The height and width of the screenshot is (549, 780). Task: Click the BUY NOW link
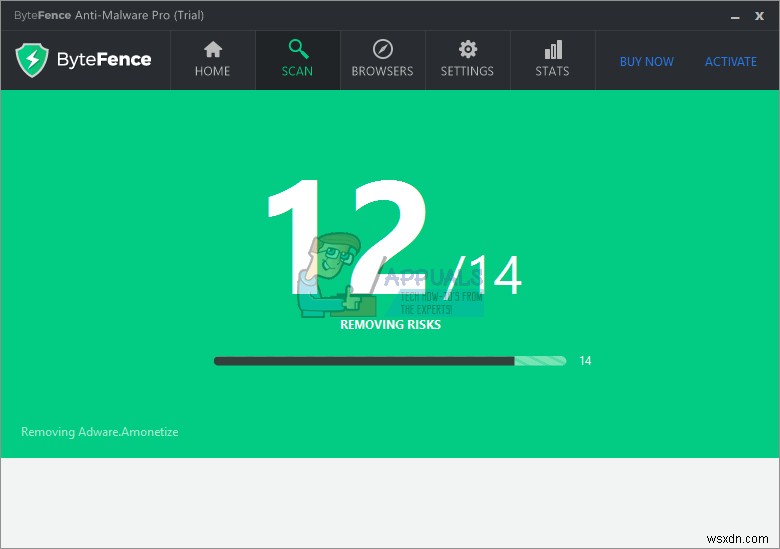tap(647, 62)
